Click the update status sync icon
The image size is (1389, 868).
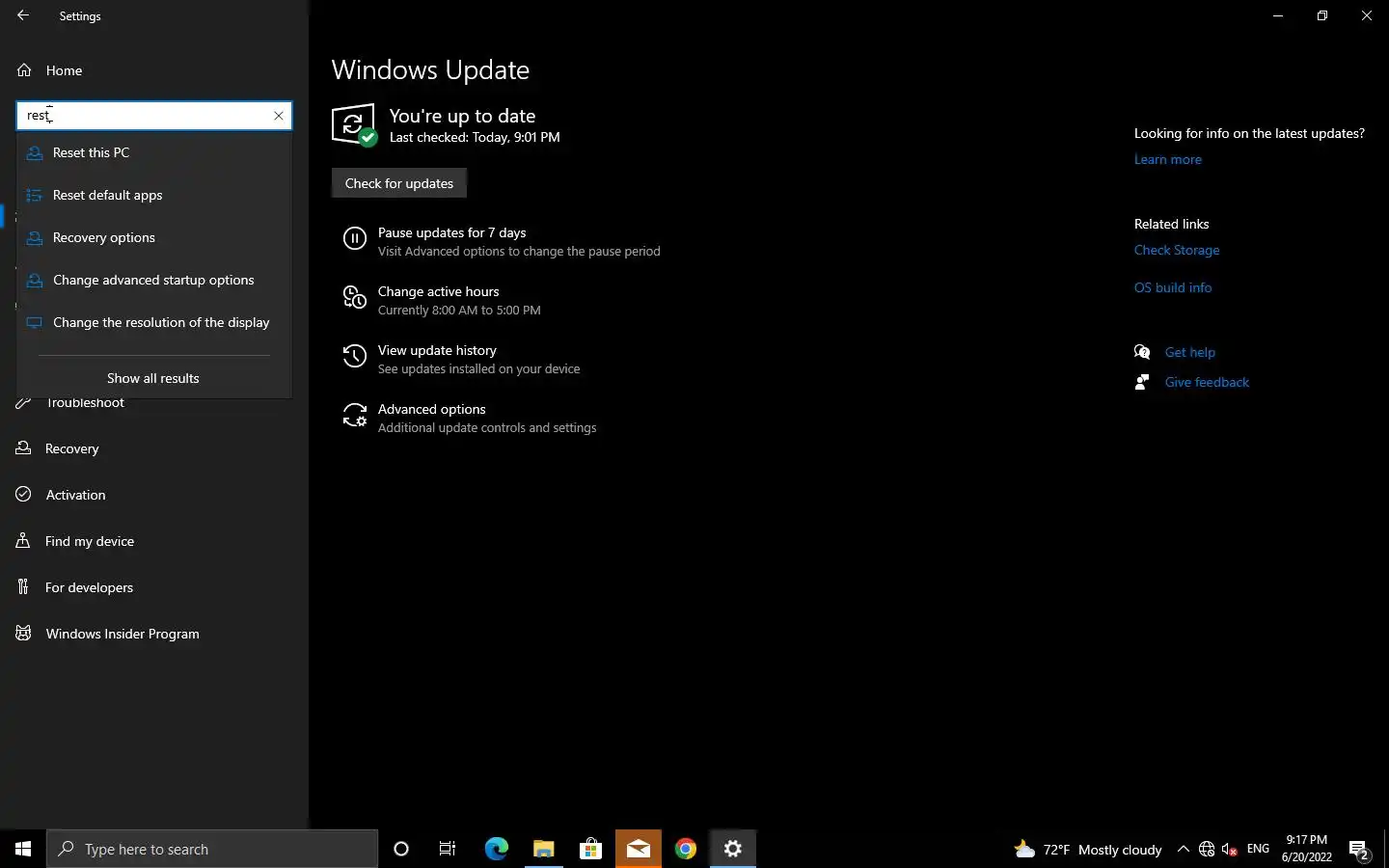click(x=354, y=125)
